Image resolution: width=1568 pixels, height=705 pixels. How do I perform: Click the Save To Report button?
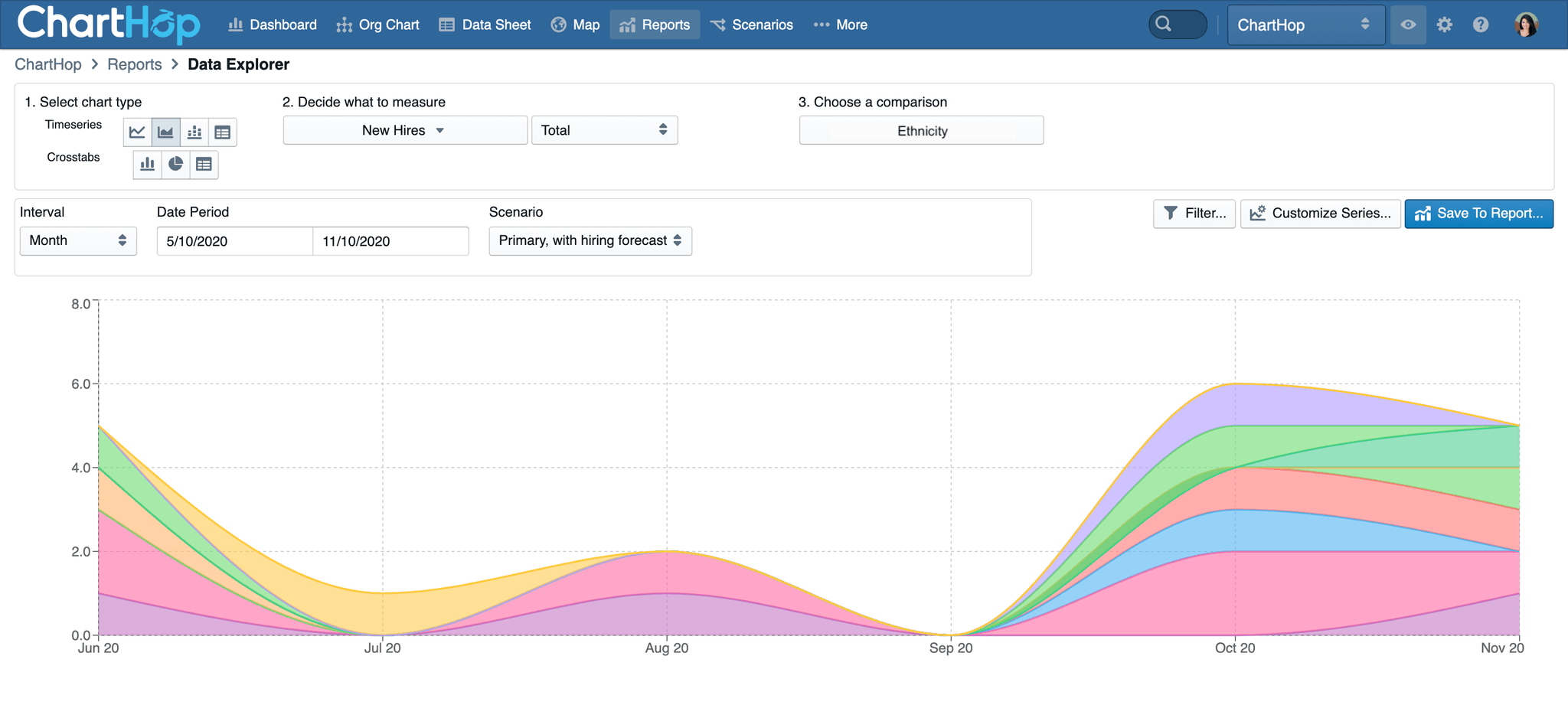click(x=1478, y=214)
